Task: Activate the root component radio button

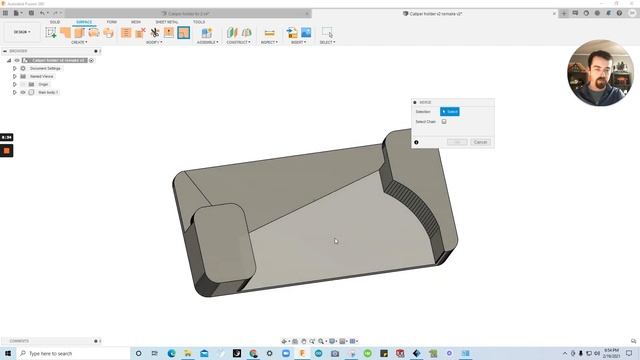Action: [91, 60]
